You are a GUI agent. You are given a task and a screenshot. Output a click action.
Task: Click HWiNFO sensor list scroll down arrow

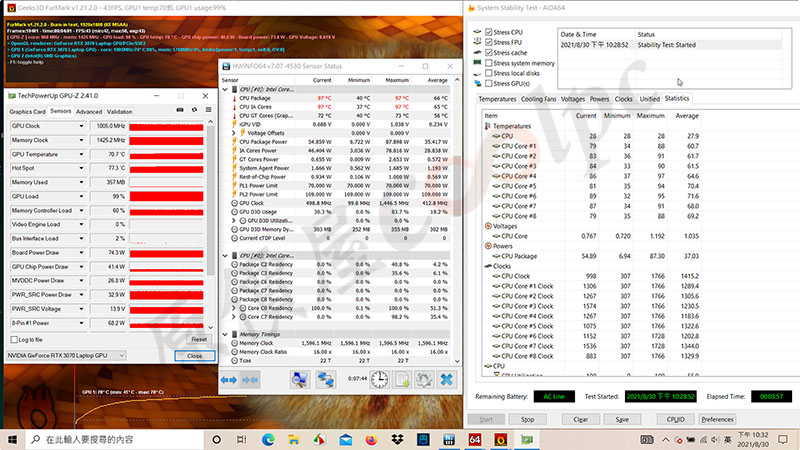(x=457, y=361)
